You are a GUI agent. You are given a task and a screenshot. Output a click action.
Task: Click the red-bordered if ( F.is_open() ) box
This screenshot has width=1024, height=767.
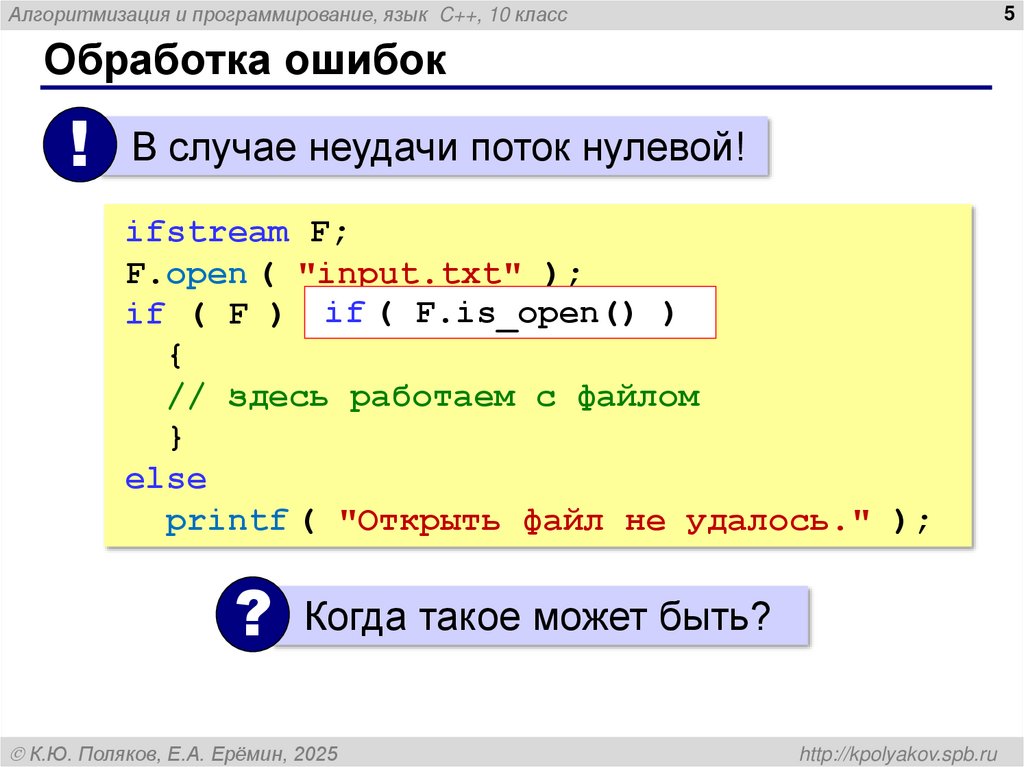(510, 313)
